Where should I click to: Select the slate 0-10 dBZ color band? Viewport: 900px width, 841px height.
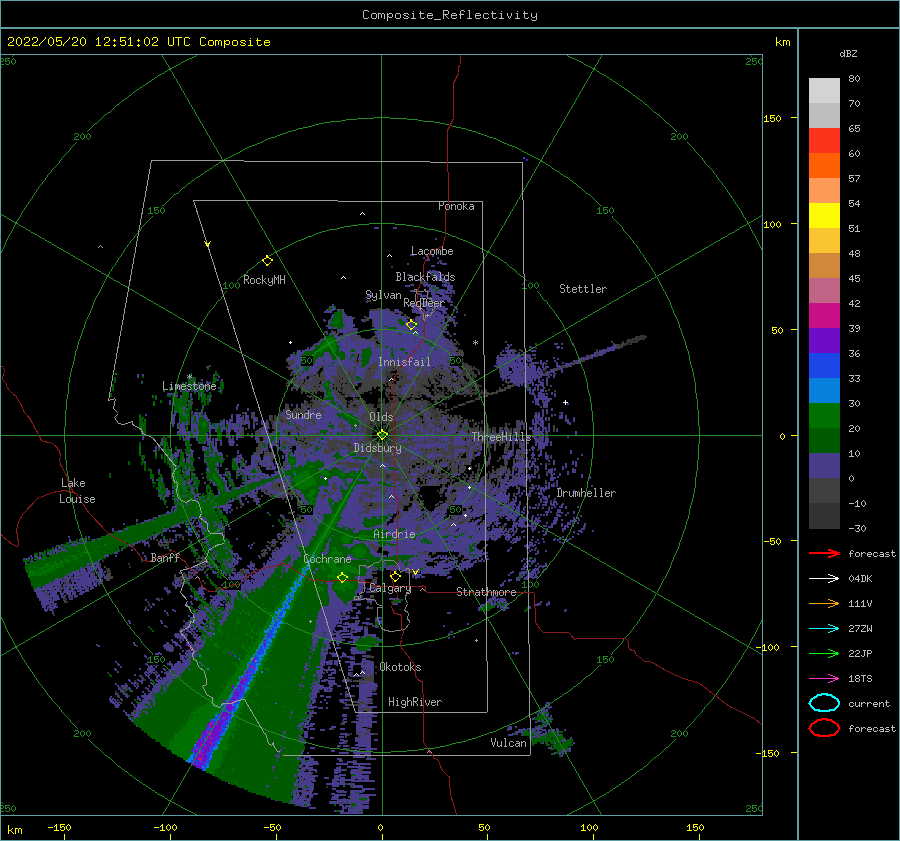coord(824,466)
